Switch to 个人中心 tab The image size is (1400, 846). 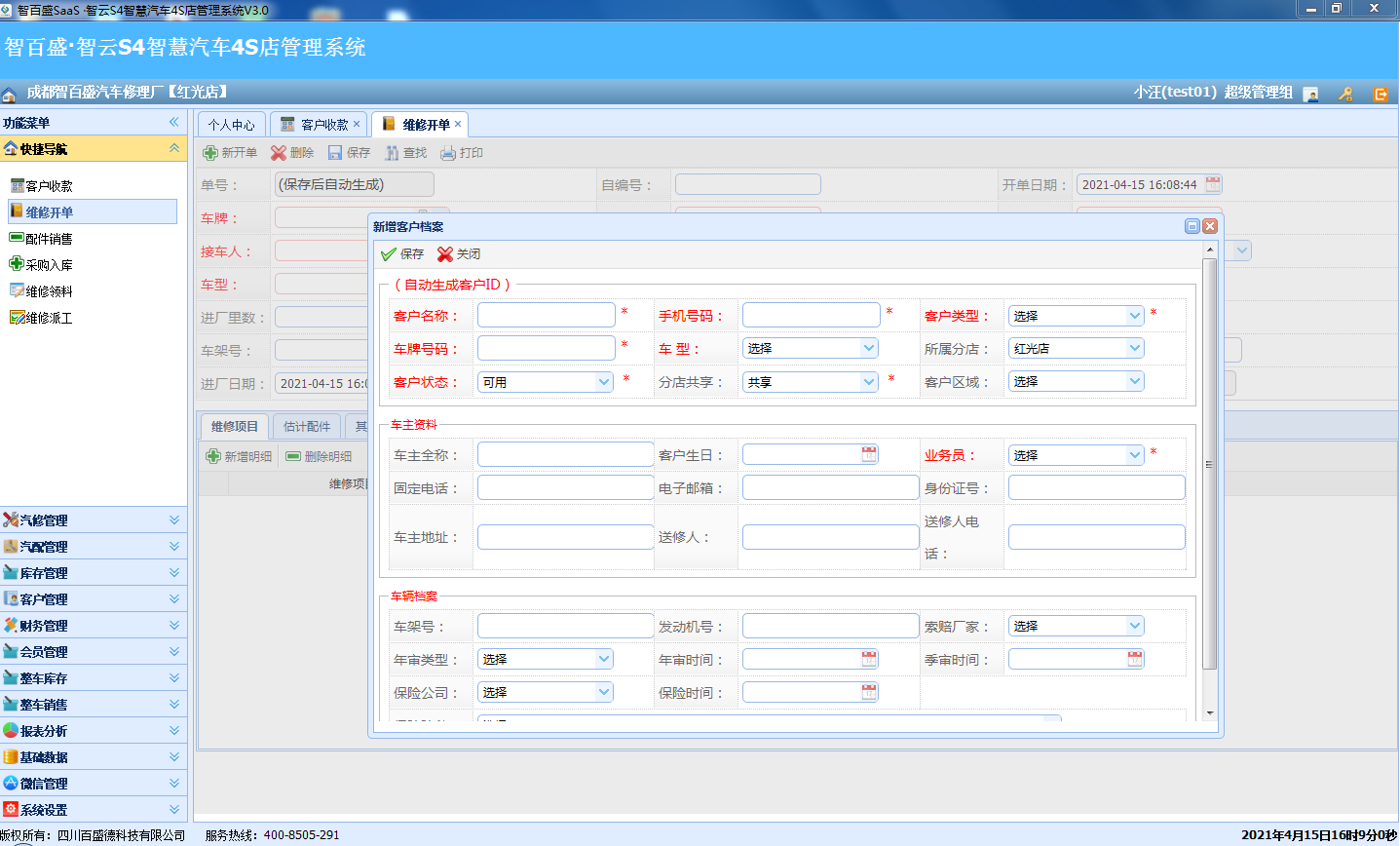tap(231, 125)
